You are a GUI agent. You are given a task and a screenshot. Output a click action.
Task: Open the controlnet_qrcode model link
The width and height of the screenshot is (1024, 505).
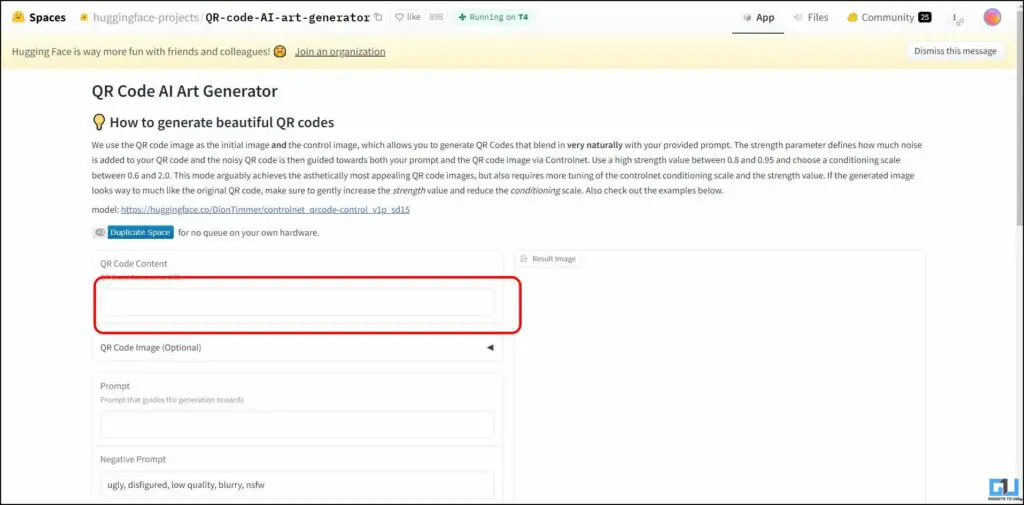tap(265, 210)
